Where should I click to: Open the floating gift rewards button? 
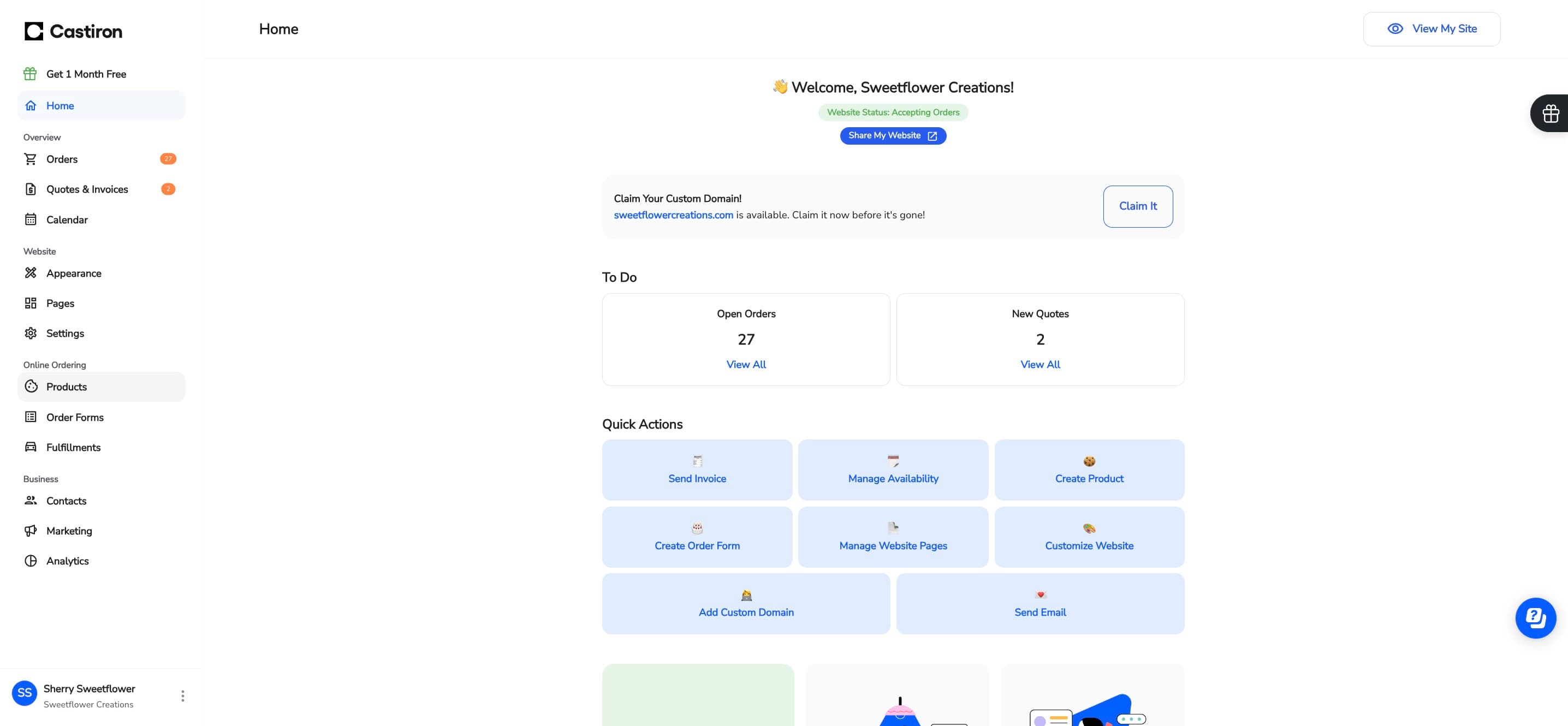(1550, 113)
